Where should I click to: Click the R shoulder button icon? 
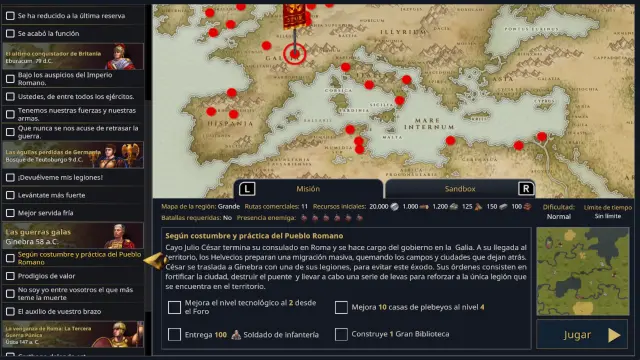click(x=526, y=189)
